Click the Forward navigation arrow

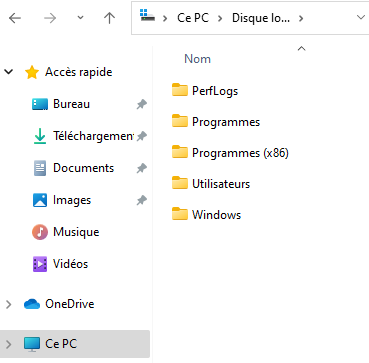[x=50, y=18]
